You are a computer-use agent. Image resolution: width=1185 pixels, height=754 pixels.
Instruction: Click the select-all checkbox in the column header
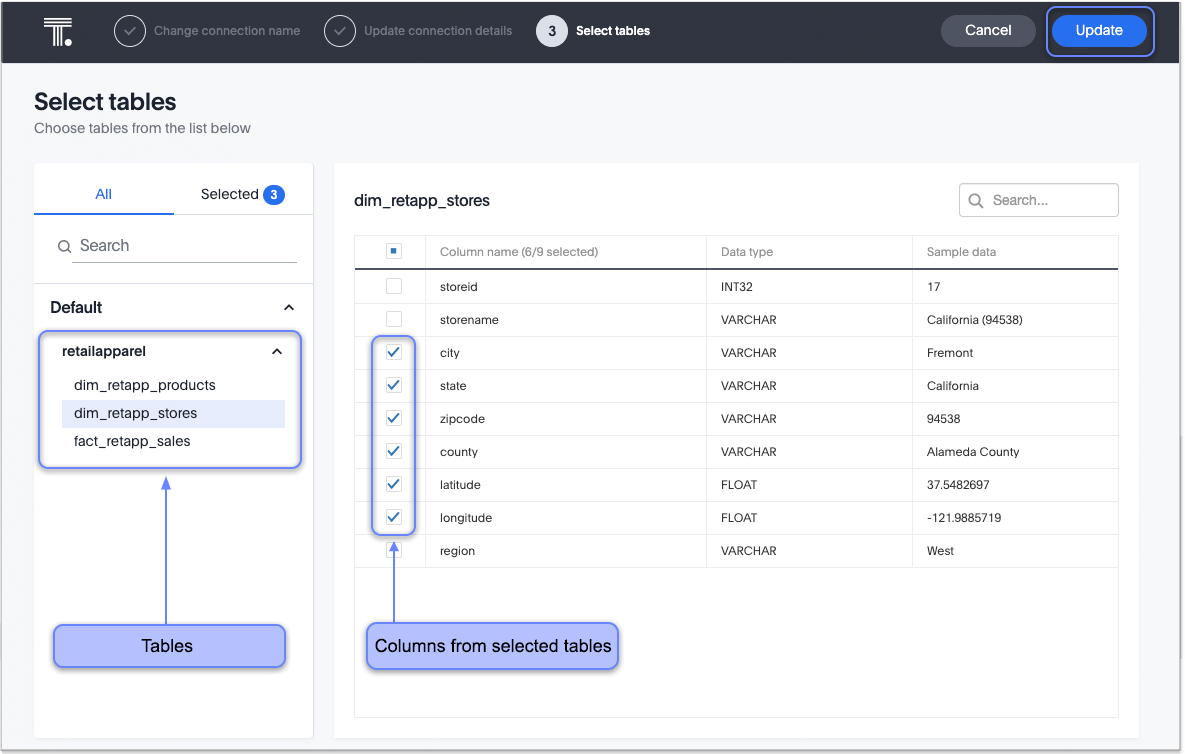(x=394, y=251)
